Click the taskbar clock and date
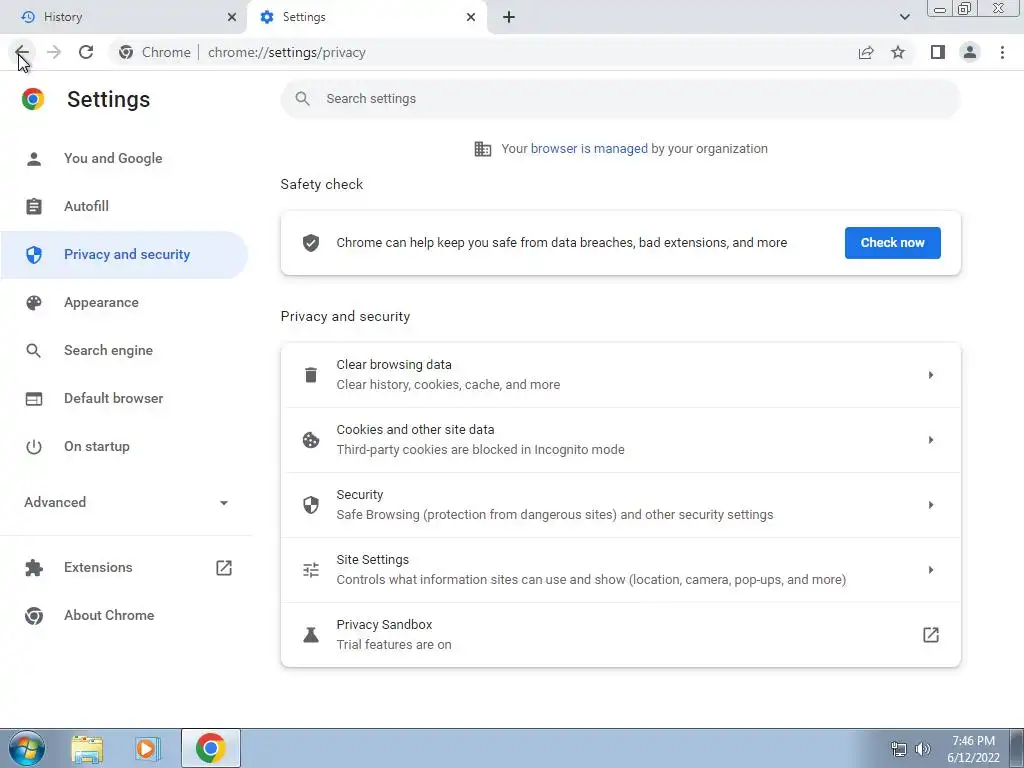The width and height of the screenshot is (1024, 768). click(973, 749)
